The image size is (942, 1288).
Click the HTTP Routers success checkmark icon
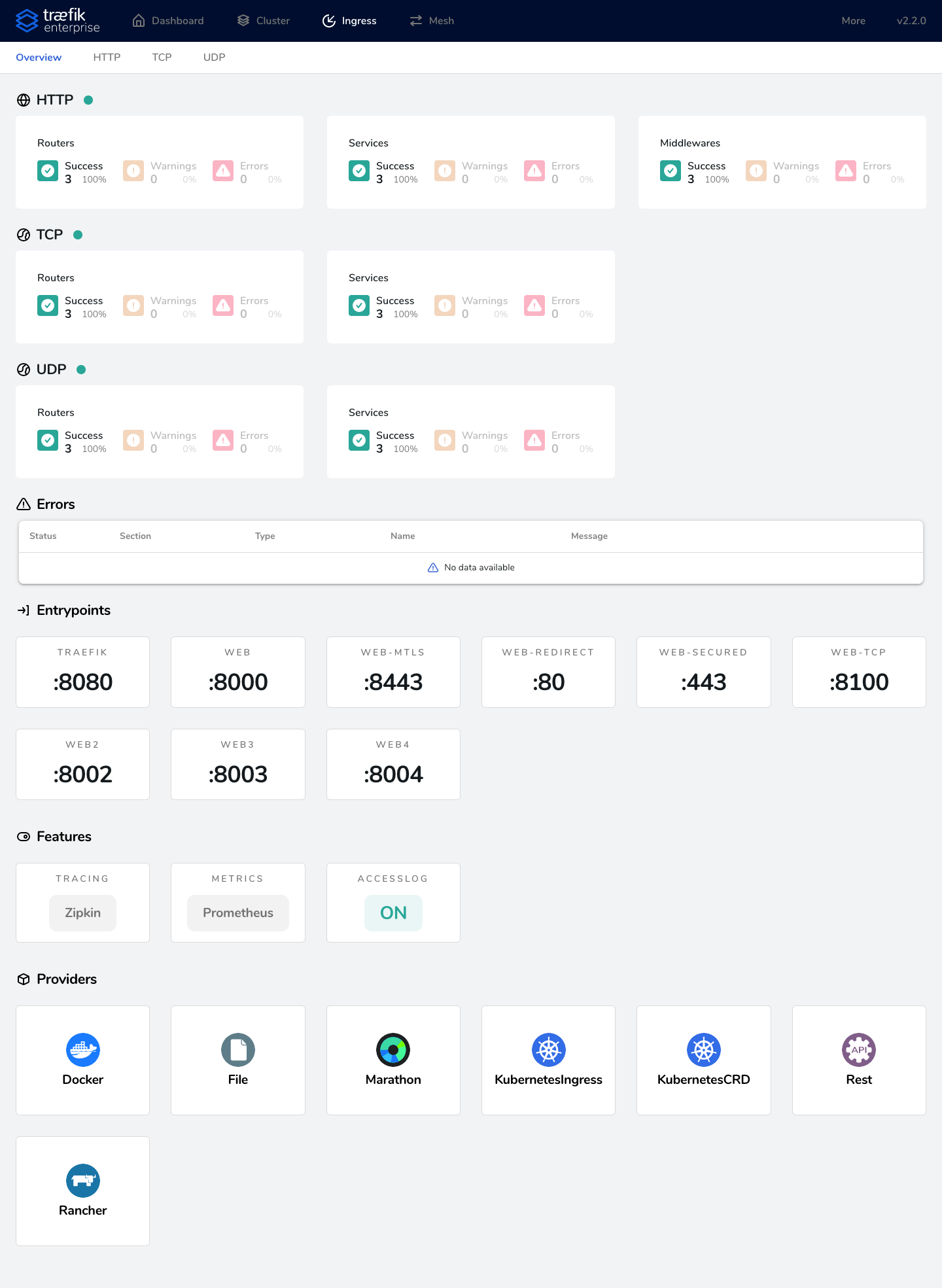[48, 171]
